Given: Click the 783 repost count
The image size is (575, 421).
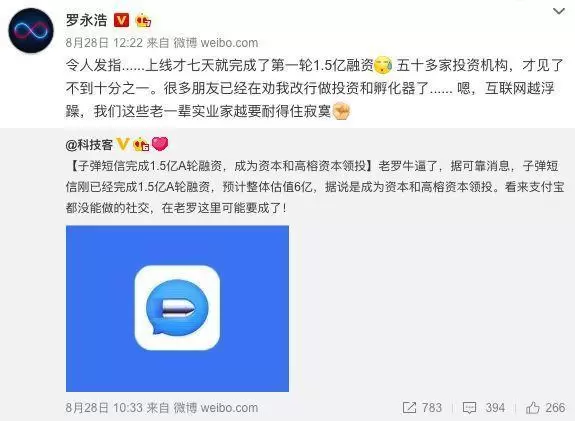Looking at the screenshot, I should tap(432, 407).
